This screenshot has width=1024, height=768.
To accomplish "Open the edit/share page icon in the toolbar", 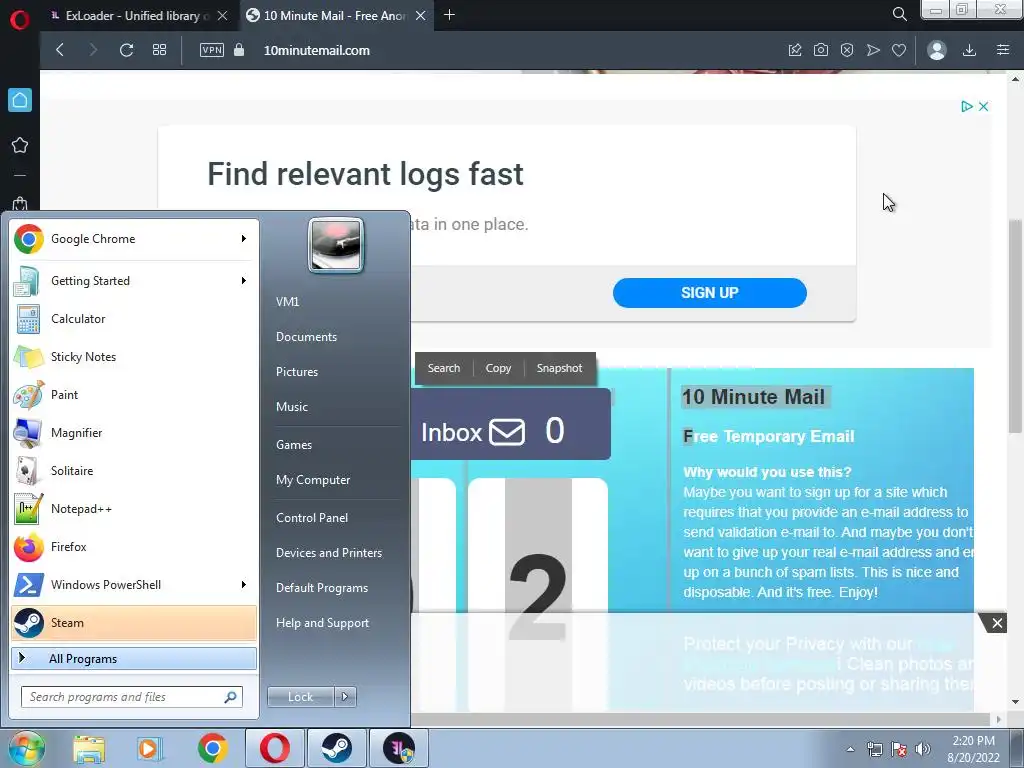I will tap(795, 50).
